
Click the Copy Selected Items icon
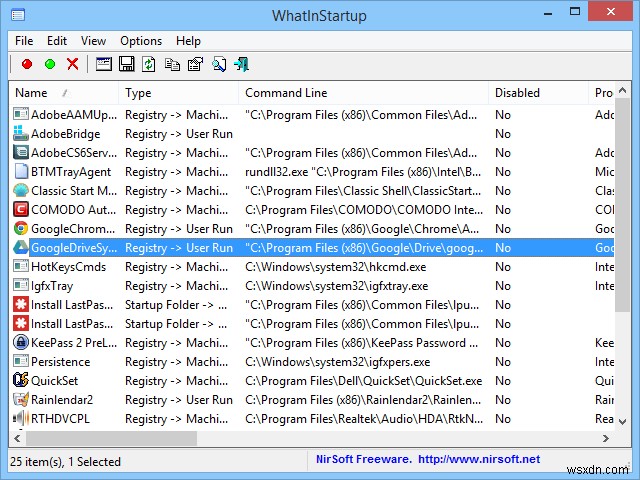[172, 64]
